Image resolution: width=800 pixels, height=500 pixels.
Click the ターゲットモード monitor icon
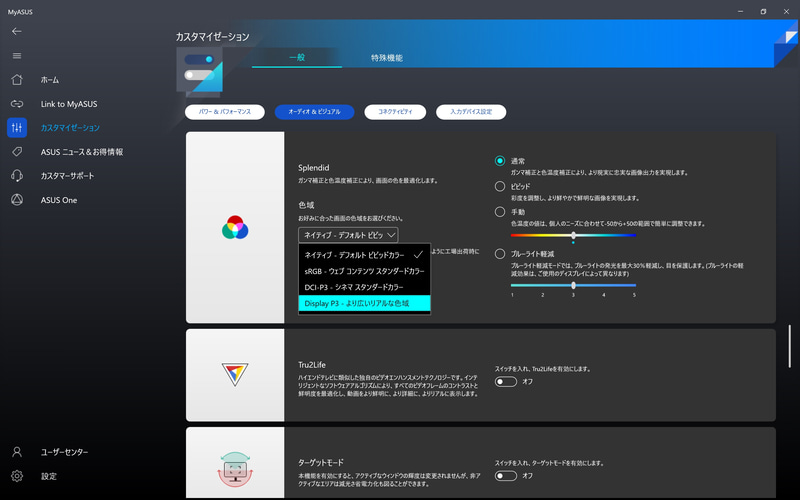(235, 469)
